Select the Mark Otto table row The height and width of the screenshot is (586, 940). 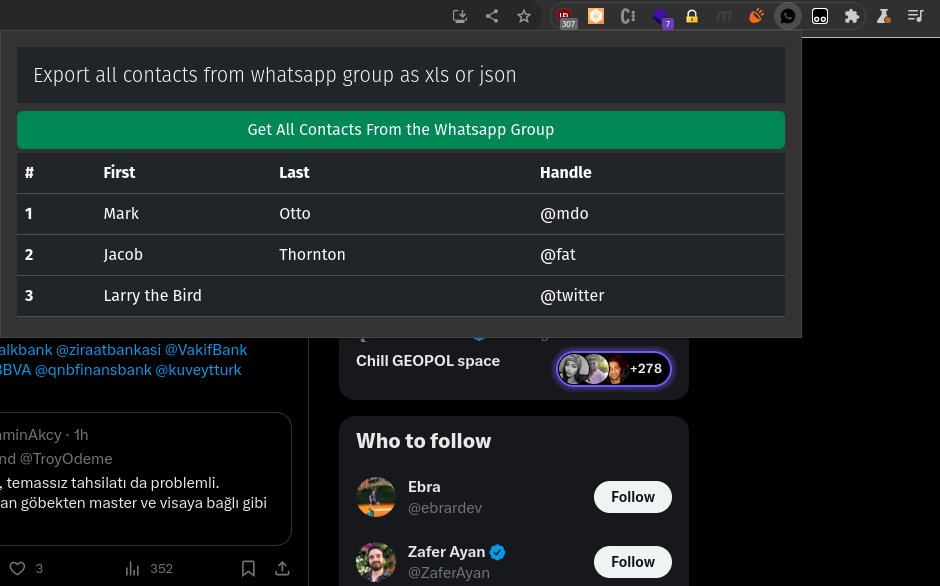[400, 214]
